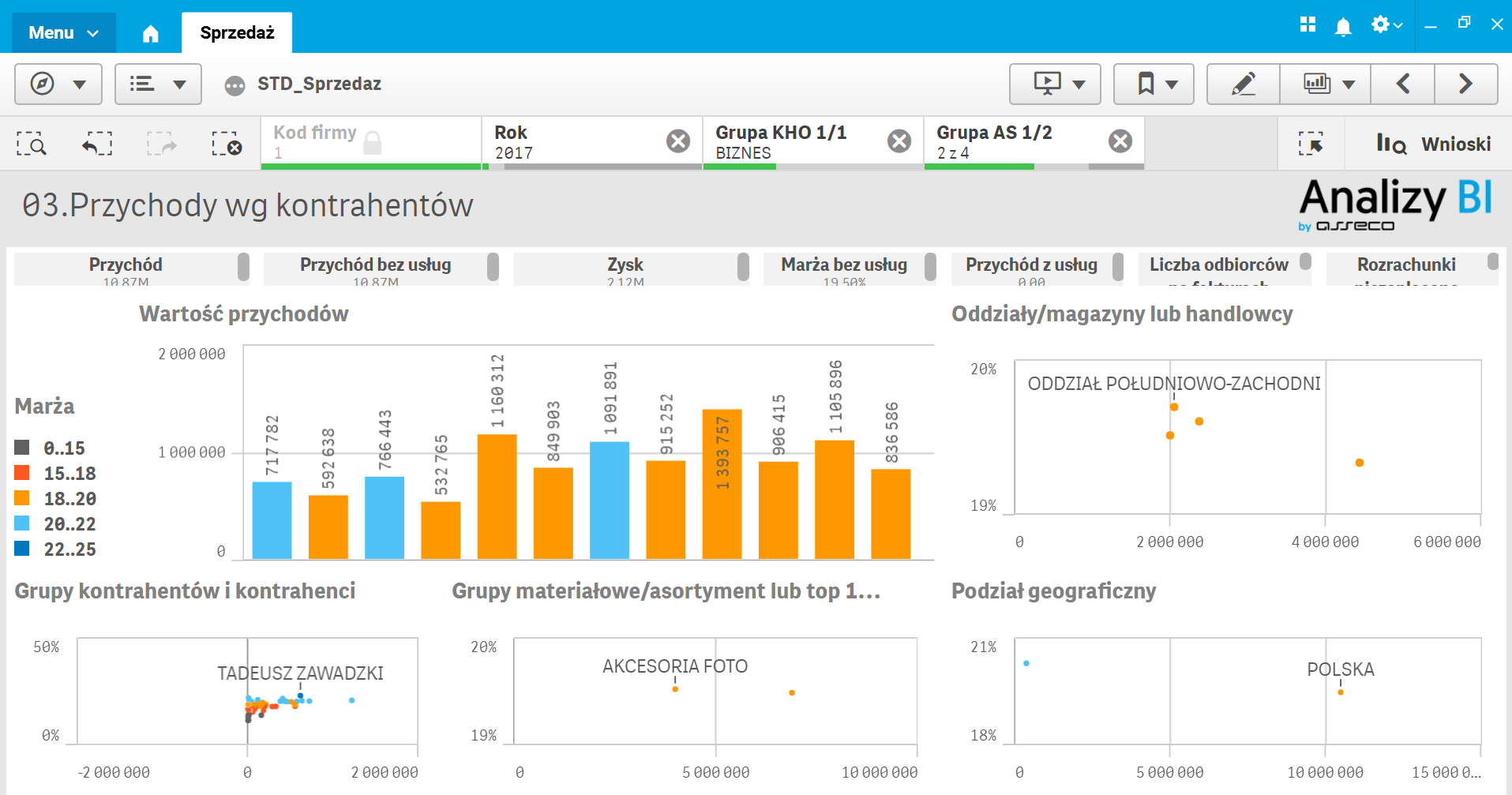1512x795 pixels.
Task: Open the Rok selection field
Action: 592,143
